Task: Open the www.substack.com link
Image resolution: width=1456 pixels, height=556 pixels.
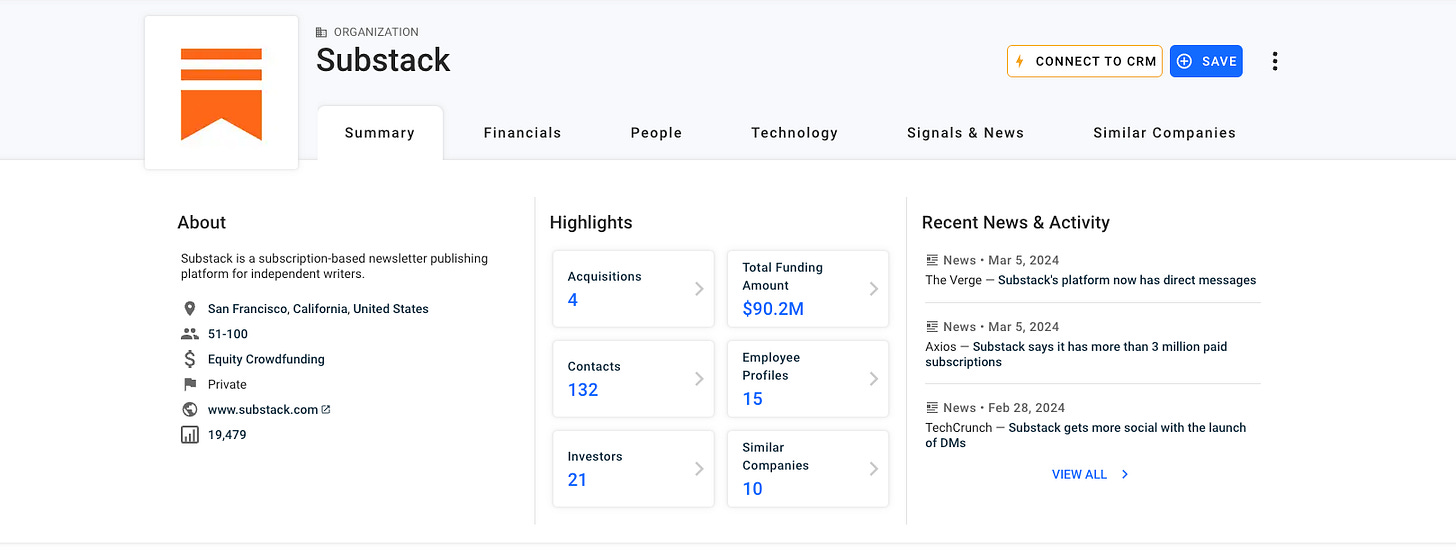Action: click(263, 409)
